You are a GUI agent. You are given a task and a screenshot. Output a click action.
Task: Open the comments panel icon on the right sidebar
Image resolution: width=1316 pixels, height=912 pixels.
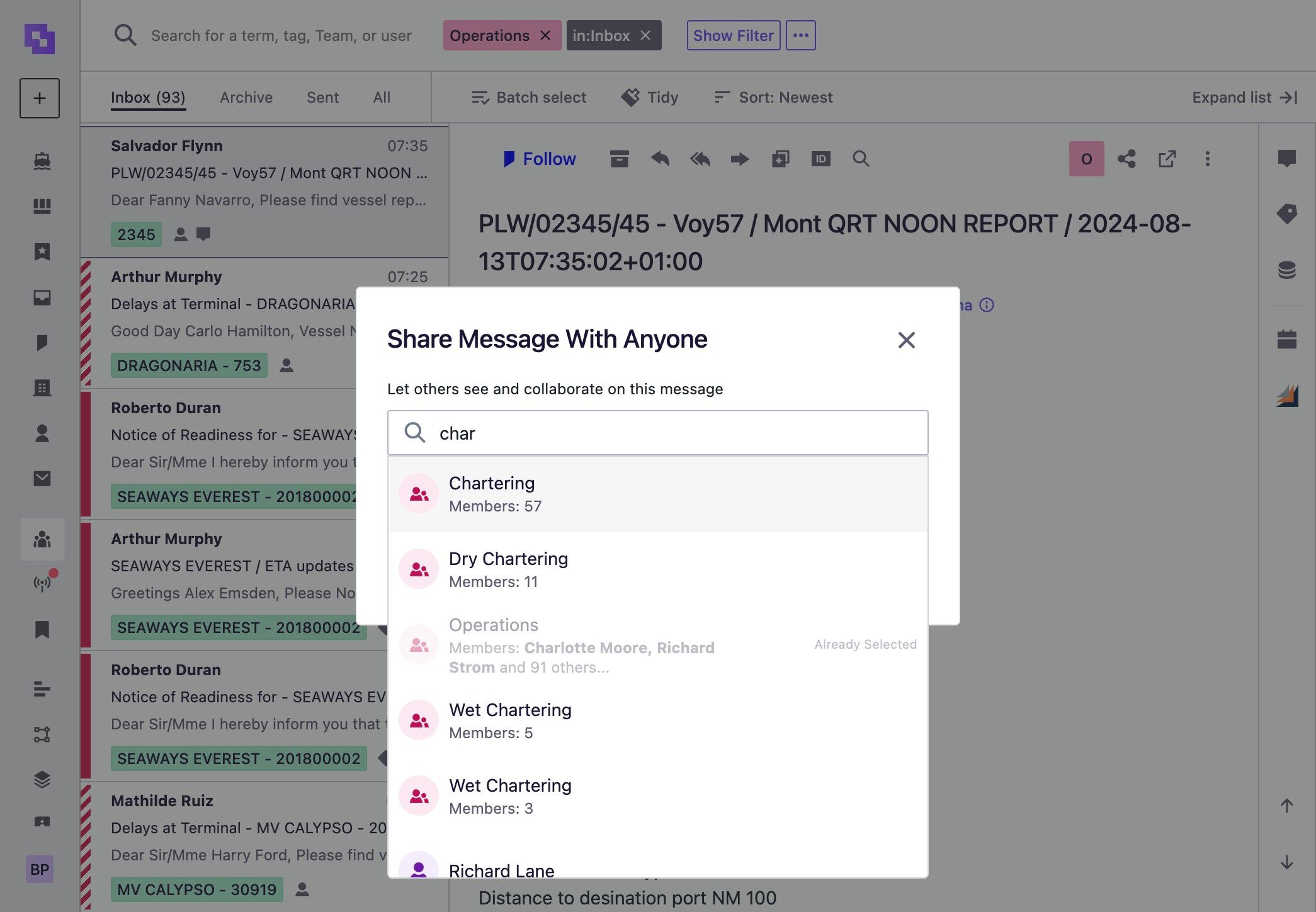(1286, 159)
